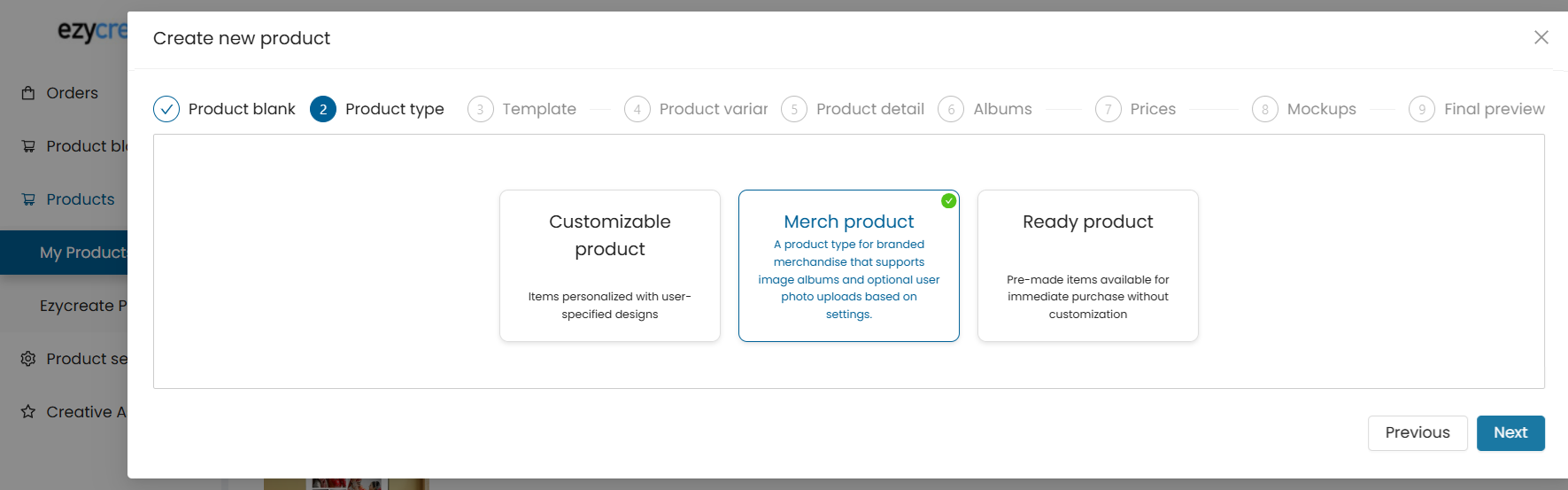Click the Next button
The image size is (1568, 490).
1510,433
